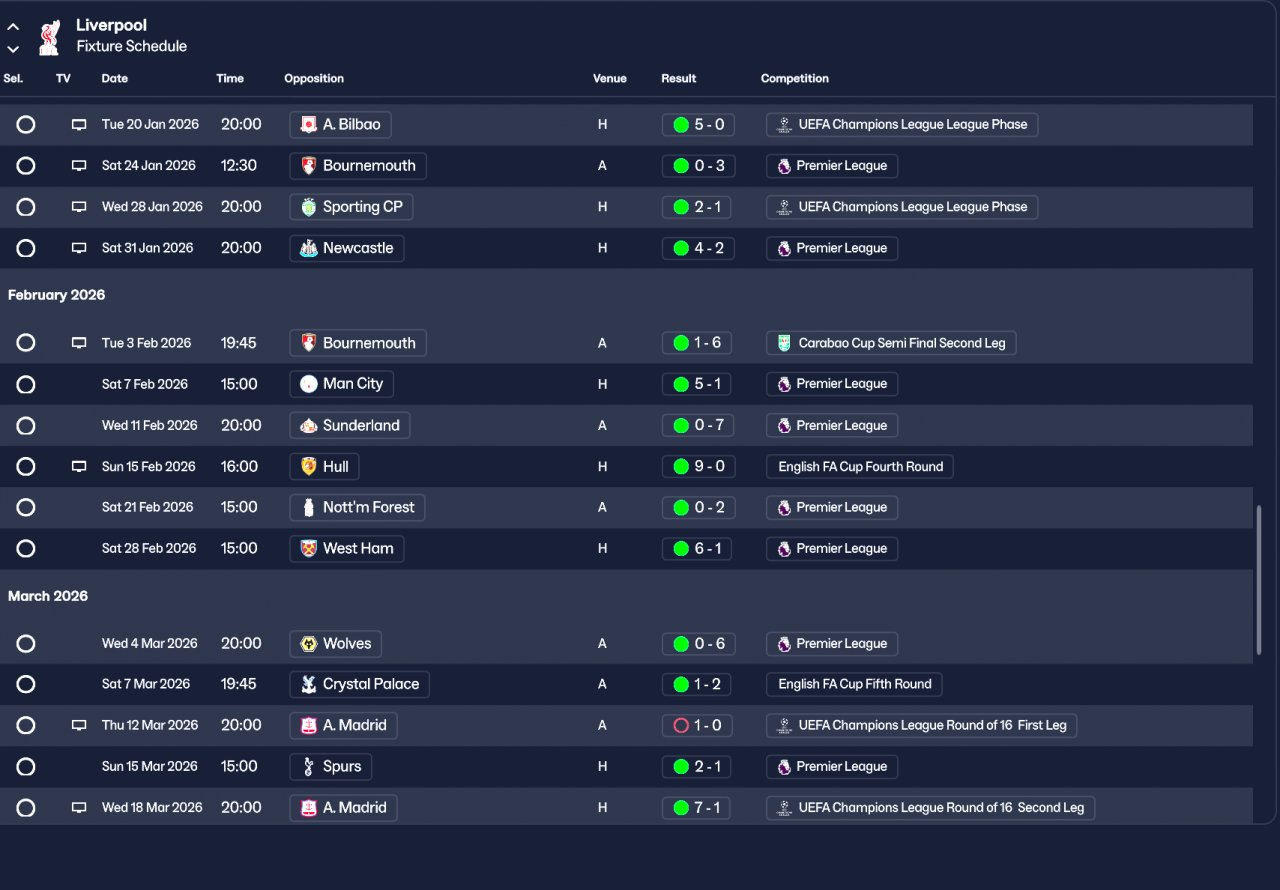Click the Man City club badge

click(309, 384)
